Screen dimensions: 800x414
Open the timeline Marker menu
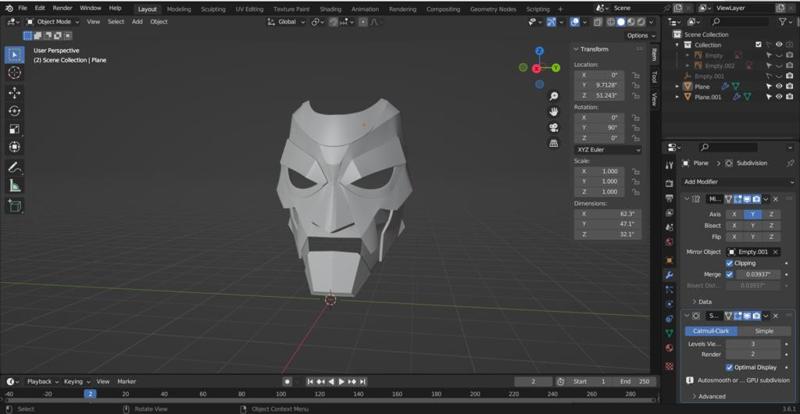pyautogui.click(x=127, y=381)
